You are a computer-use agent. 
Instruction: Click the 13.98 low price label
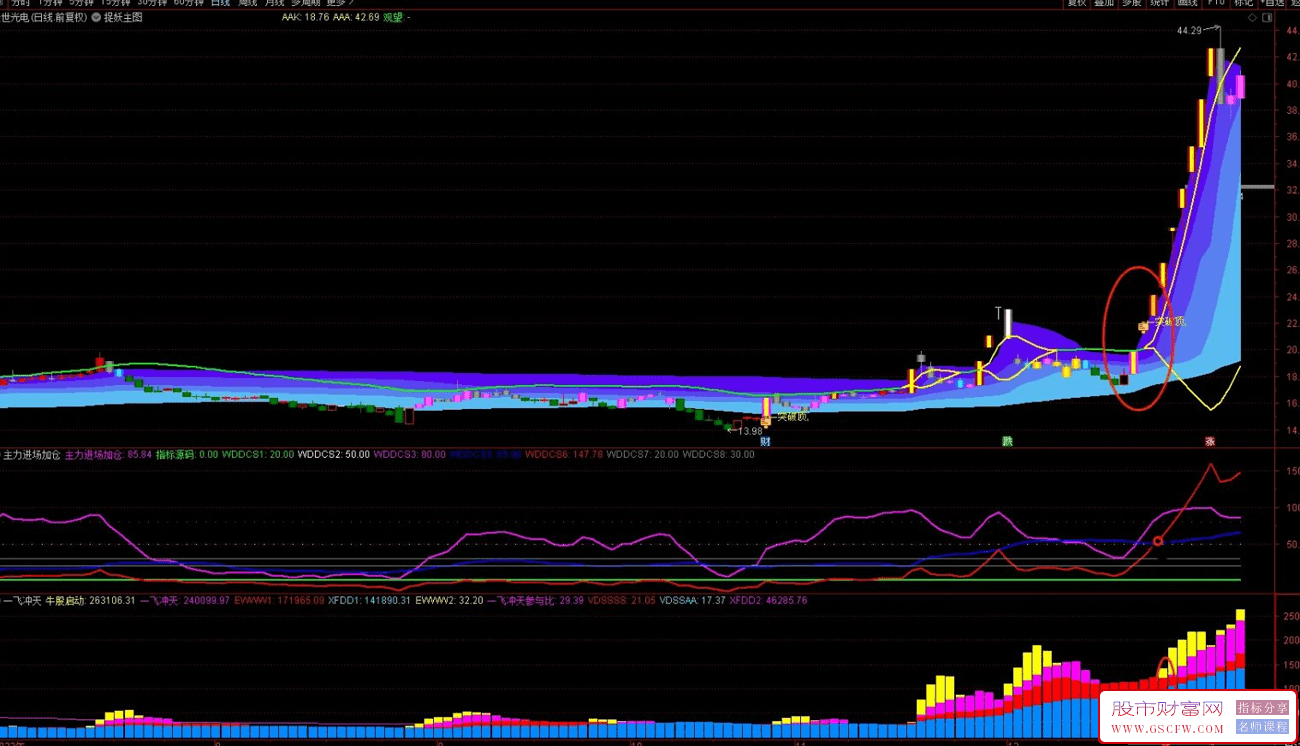point(750,431)
